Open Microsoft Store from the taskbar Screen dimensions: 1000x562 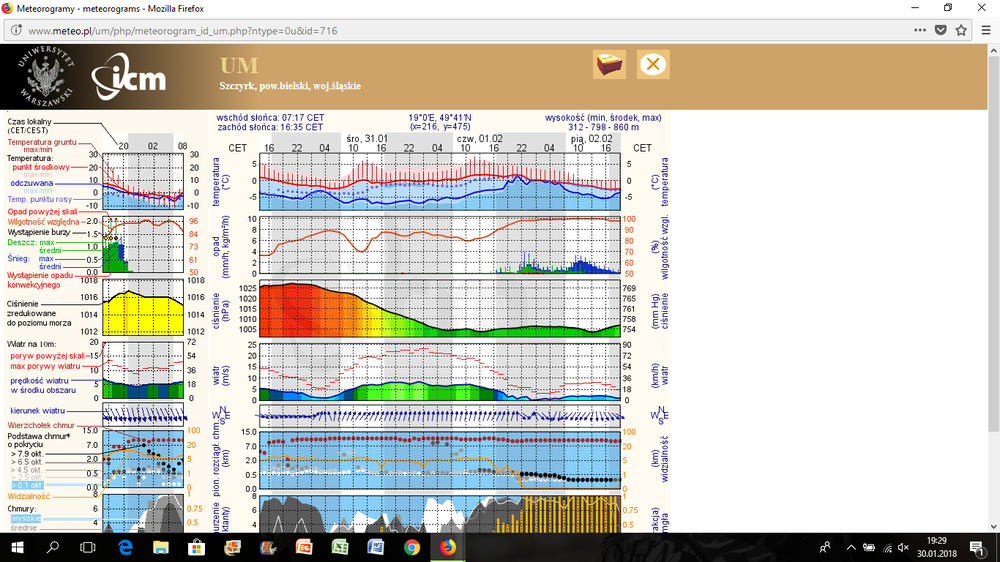click(196, 547)
